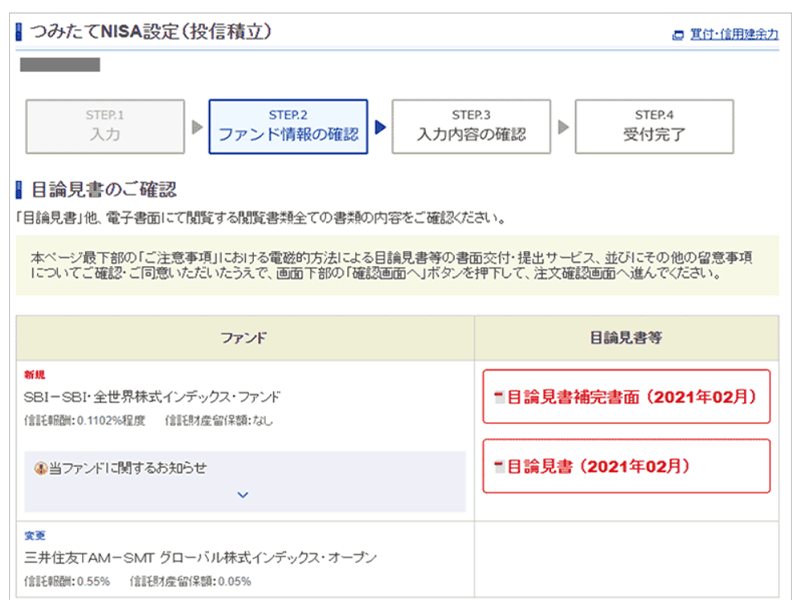The width and height of the screenshot is (800, 600).
Task: Click 信託報酬:0.55% text
Action: (67, 581)
